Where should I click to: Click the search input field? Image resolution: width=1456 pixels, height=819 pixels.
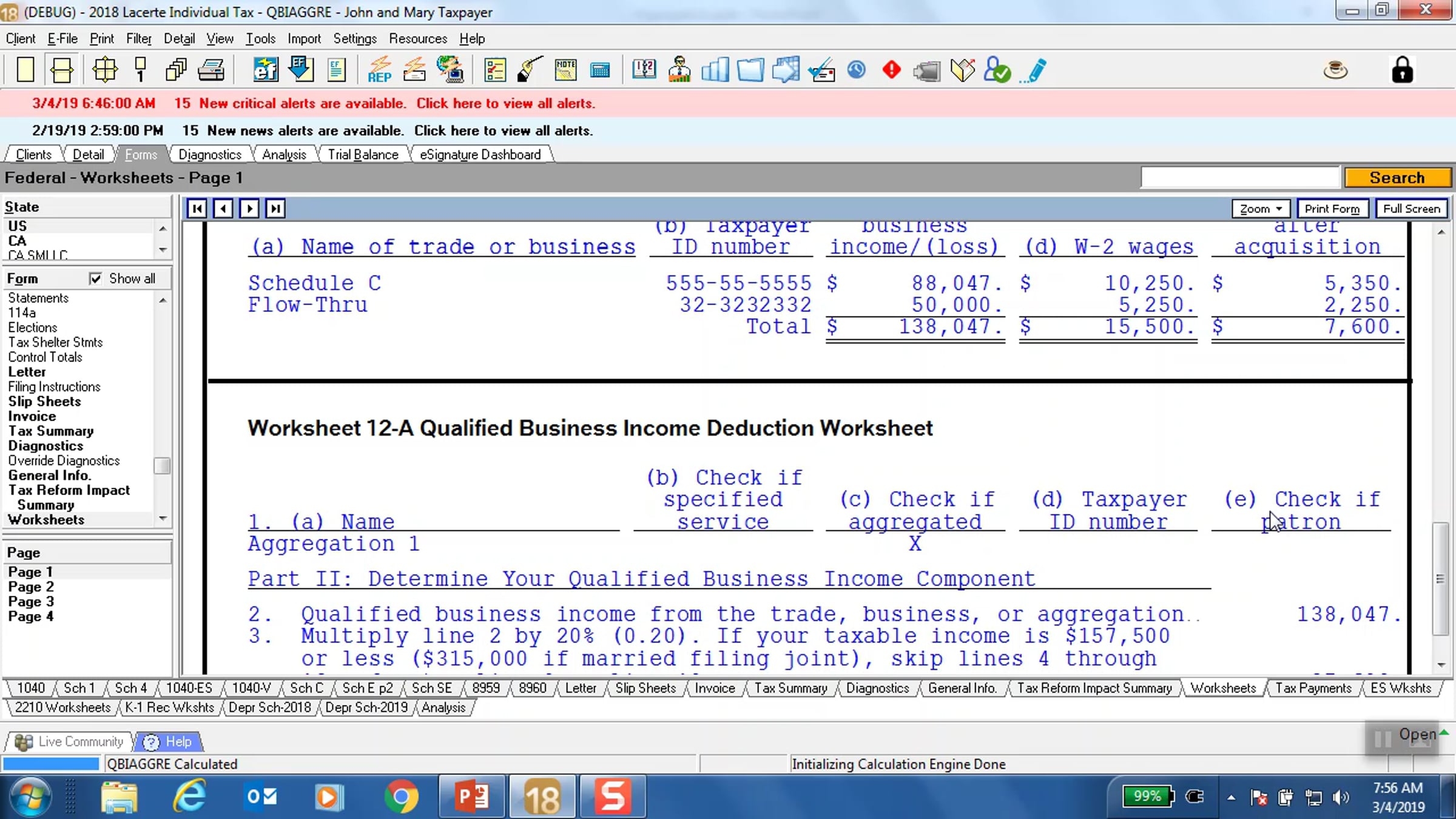1239,178
